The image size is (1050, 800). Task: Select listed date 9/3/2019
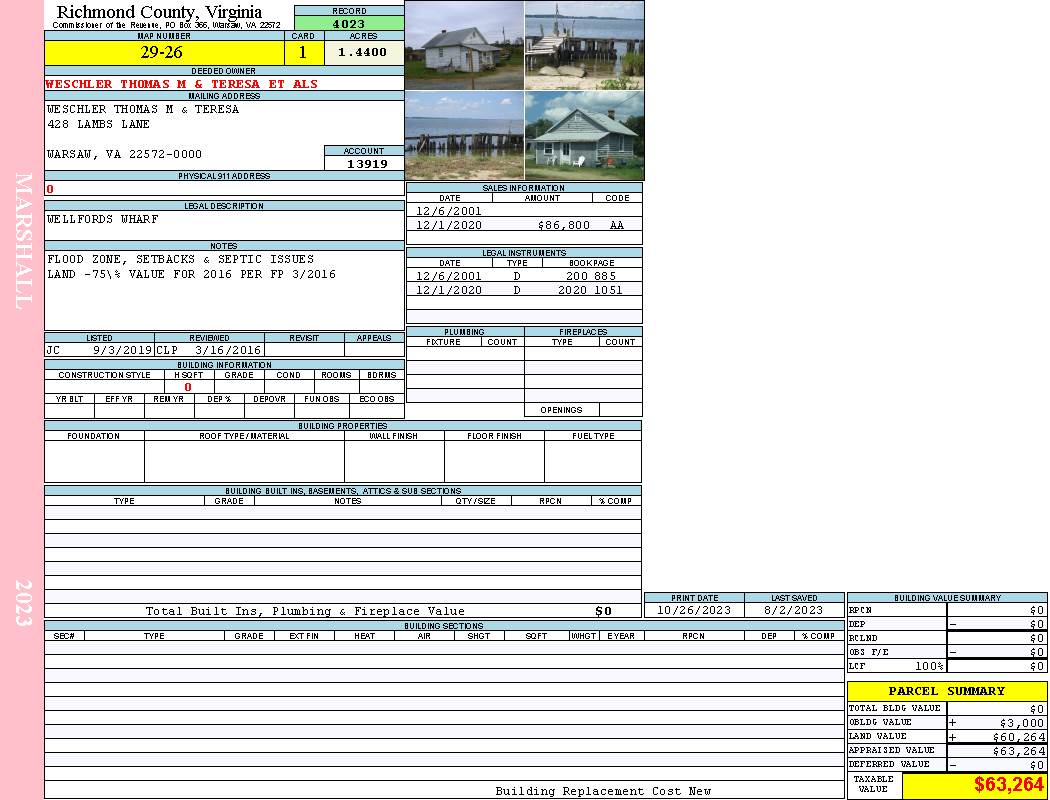tap(122, 350)
